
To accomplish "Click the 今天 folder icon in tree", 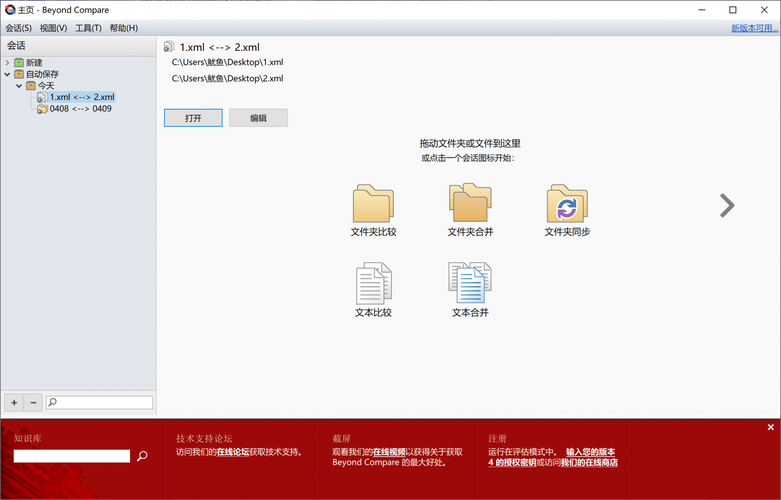I will click(31, 86).
